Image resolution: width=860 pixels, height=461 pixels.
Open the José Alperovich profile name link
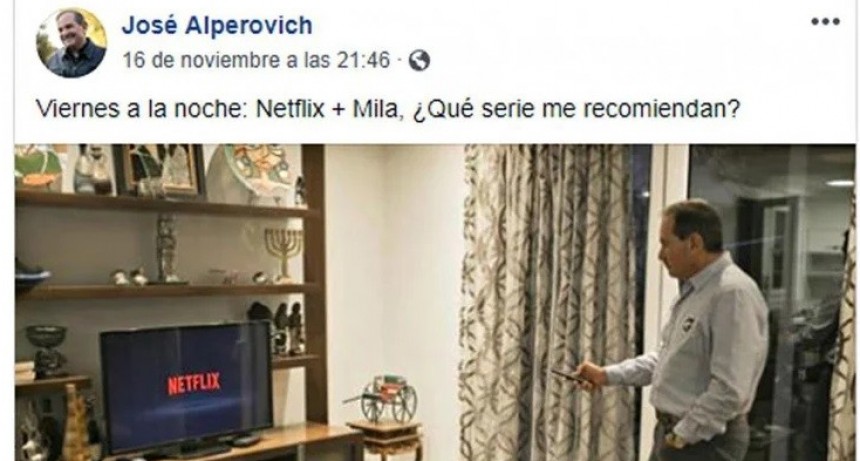click(x=217, y=25)
